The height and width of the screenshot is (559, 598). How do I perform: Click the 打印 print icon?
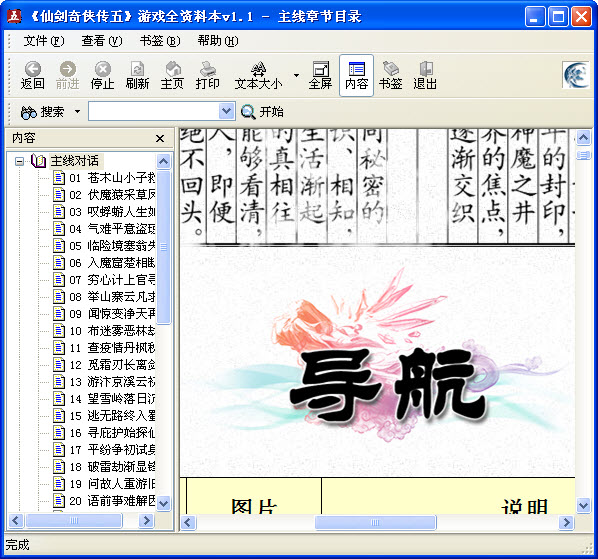207,75
